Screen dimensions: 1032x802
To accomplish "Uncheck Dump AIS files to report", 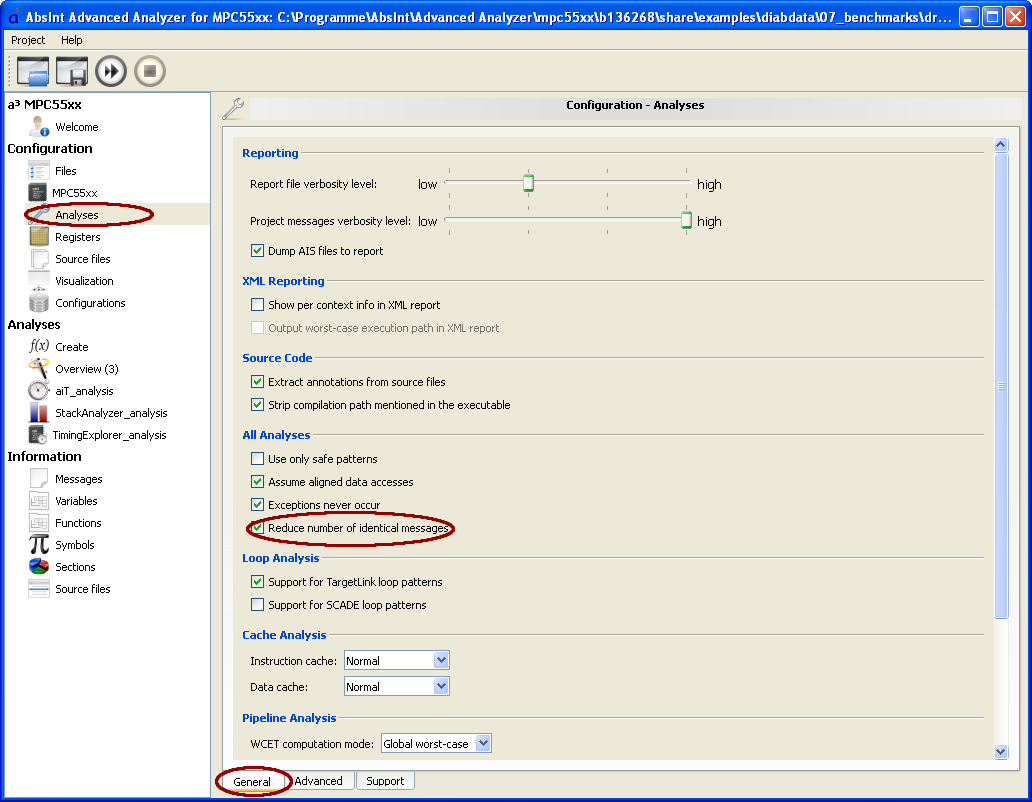I will (257, 251).
